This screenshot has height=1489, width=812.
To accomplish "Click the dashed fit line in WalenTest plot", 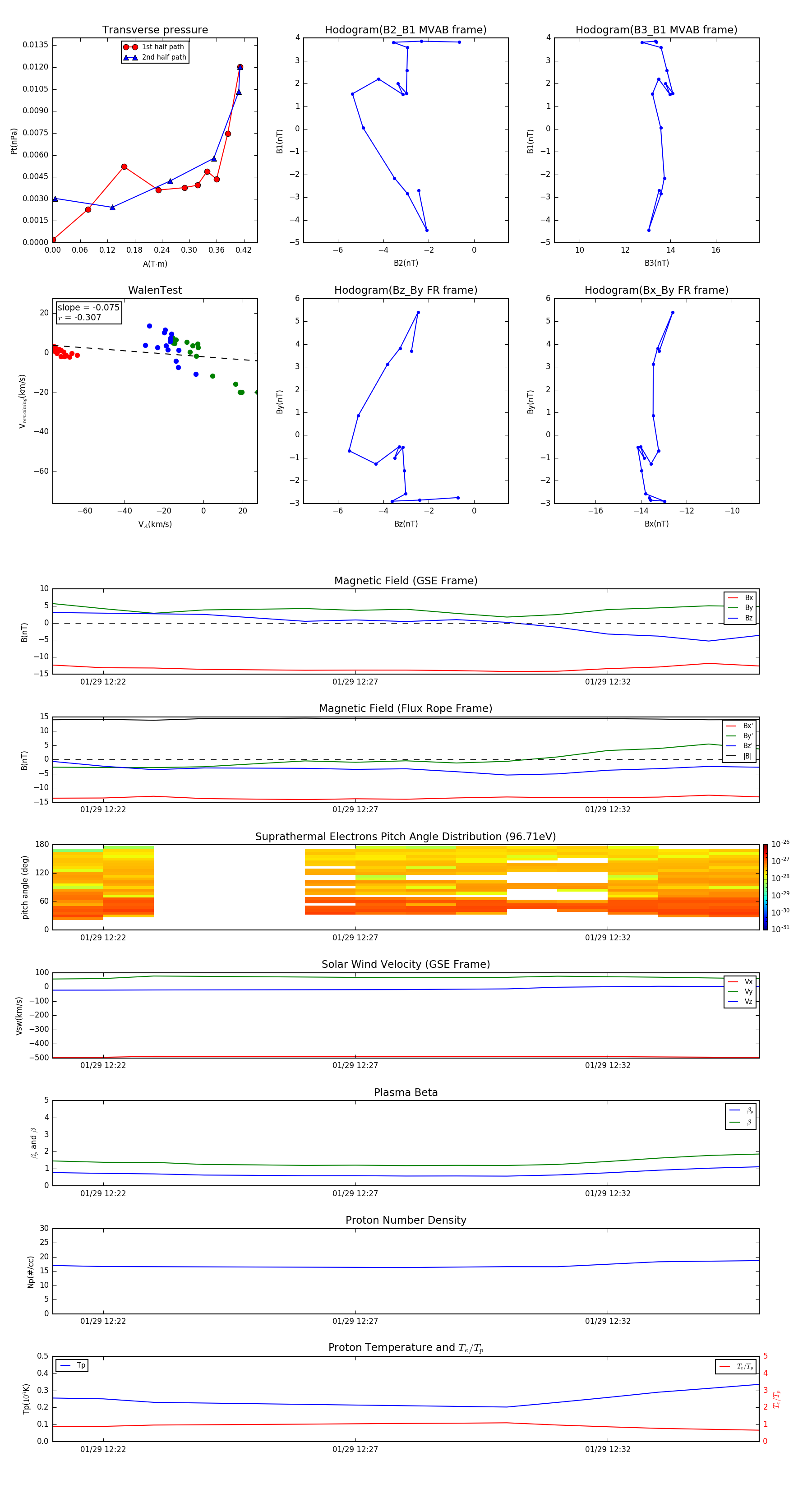I will point(155,353).
